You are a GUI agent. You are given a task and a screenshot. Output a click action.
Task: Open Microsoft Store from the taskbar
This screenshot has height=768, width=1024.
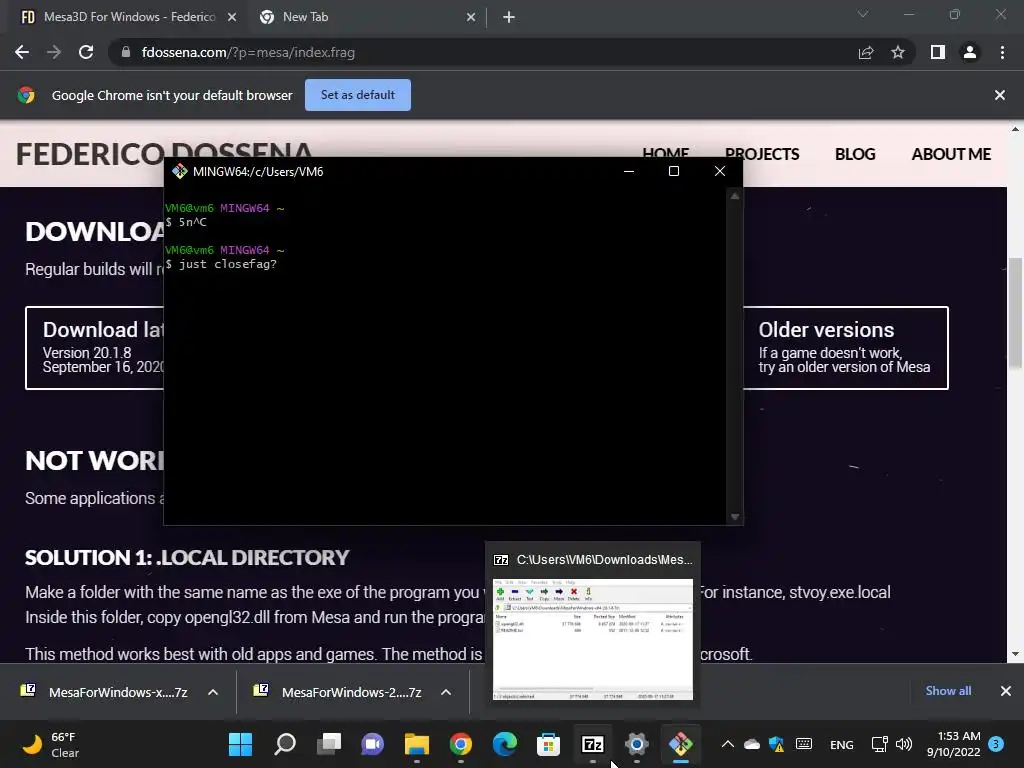pos(549,744)
